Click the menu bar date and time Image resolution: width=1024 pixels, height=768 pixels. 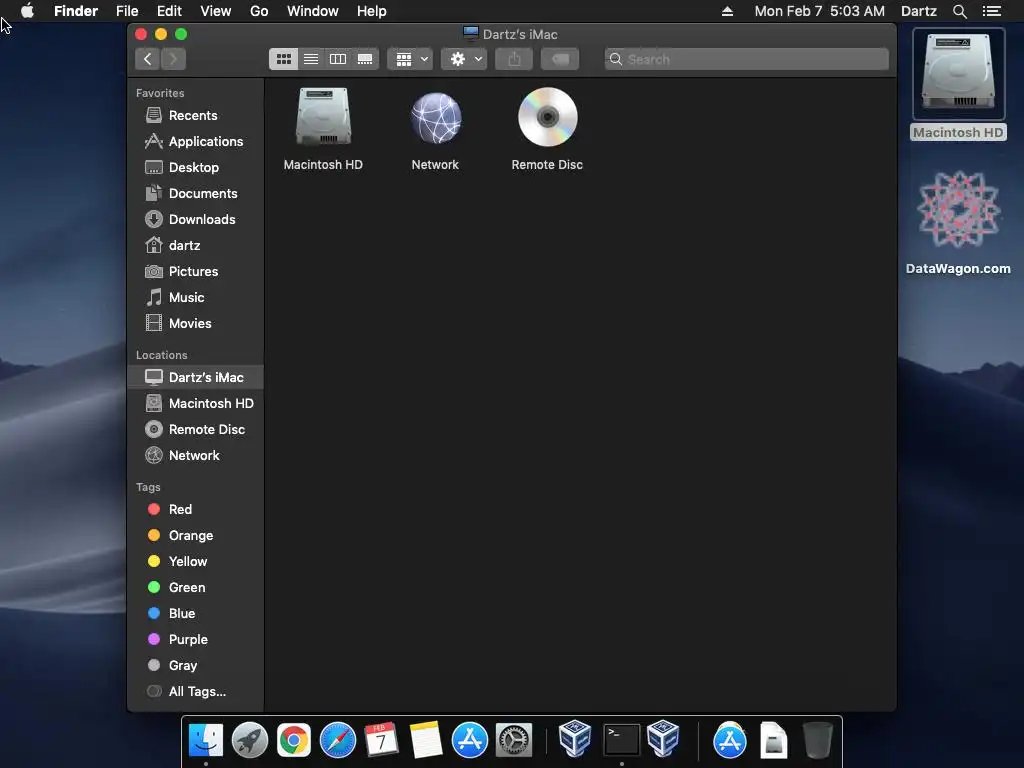(820, 11)
